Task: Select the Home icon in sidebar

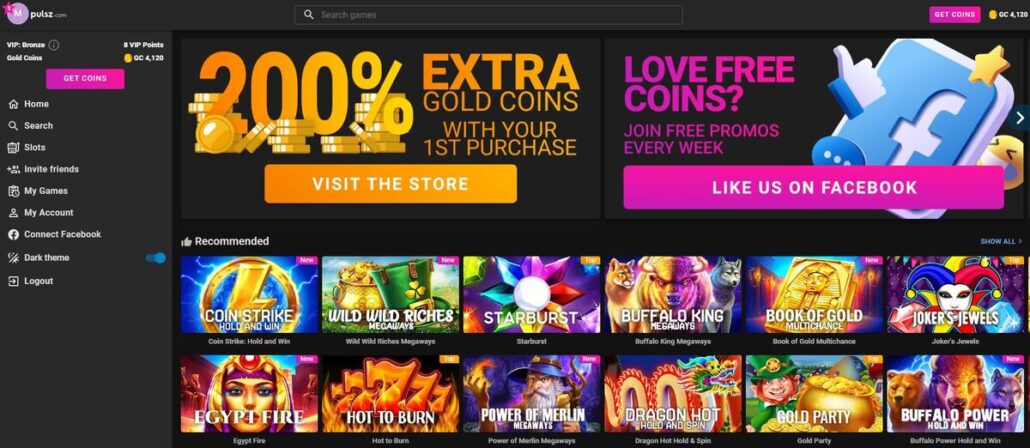Action: tap(13, 104)
